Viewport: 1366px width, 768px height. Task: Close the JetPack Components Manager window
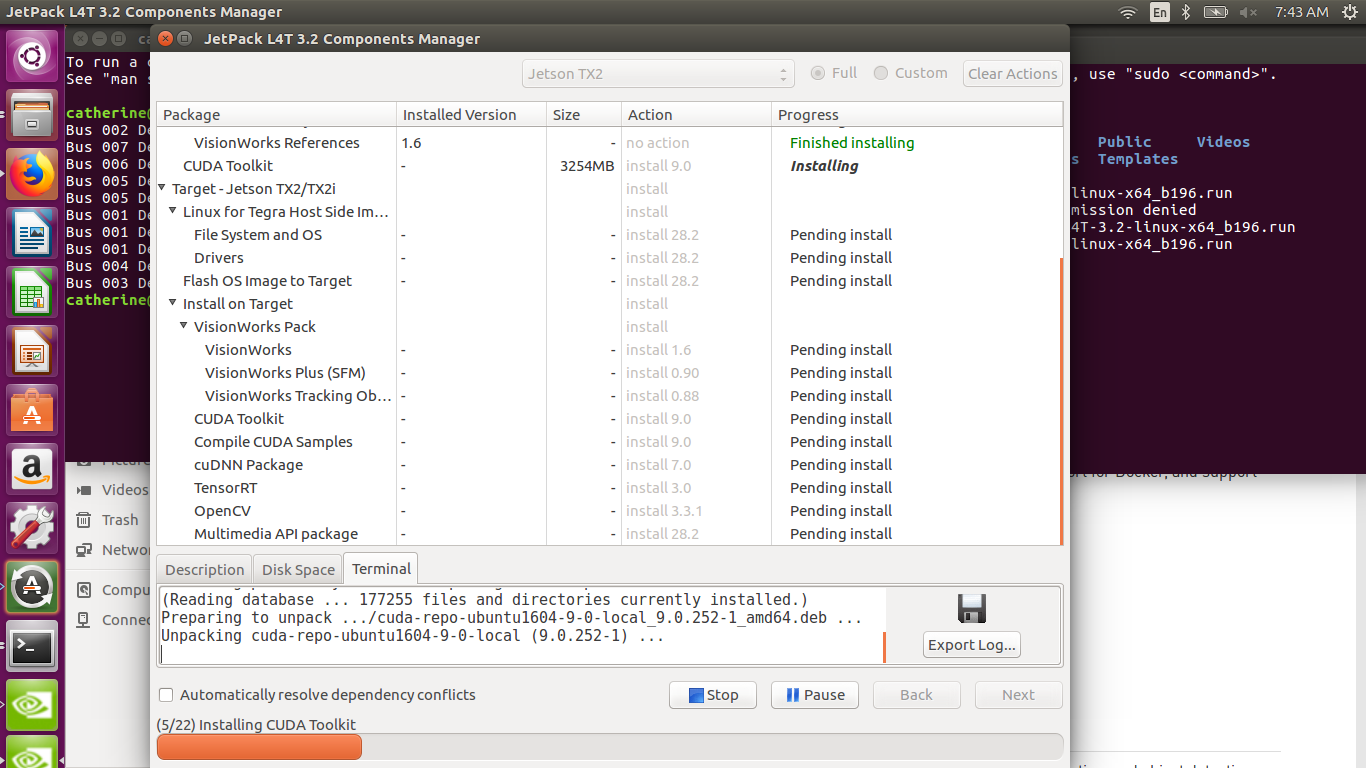tap(164, 38)
